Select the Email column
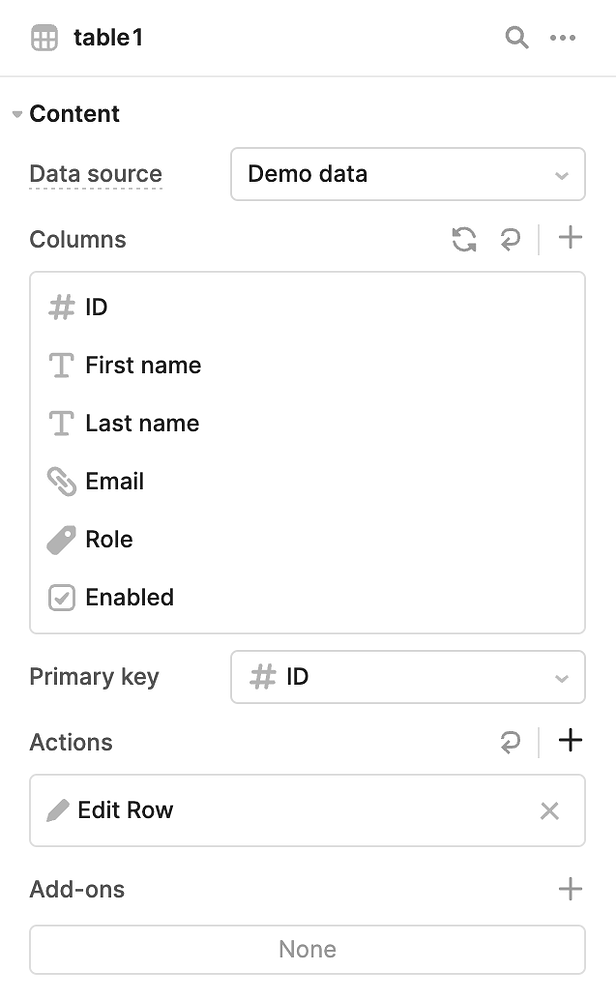The height and width of the screenshot is (1000, 616). (114, 481)
